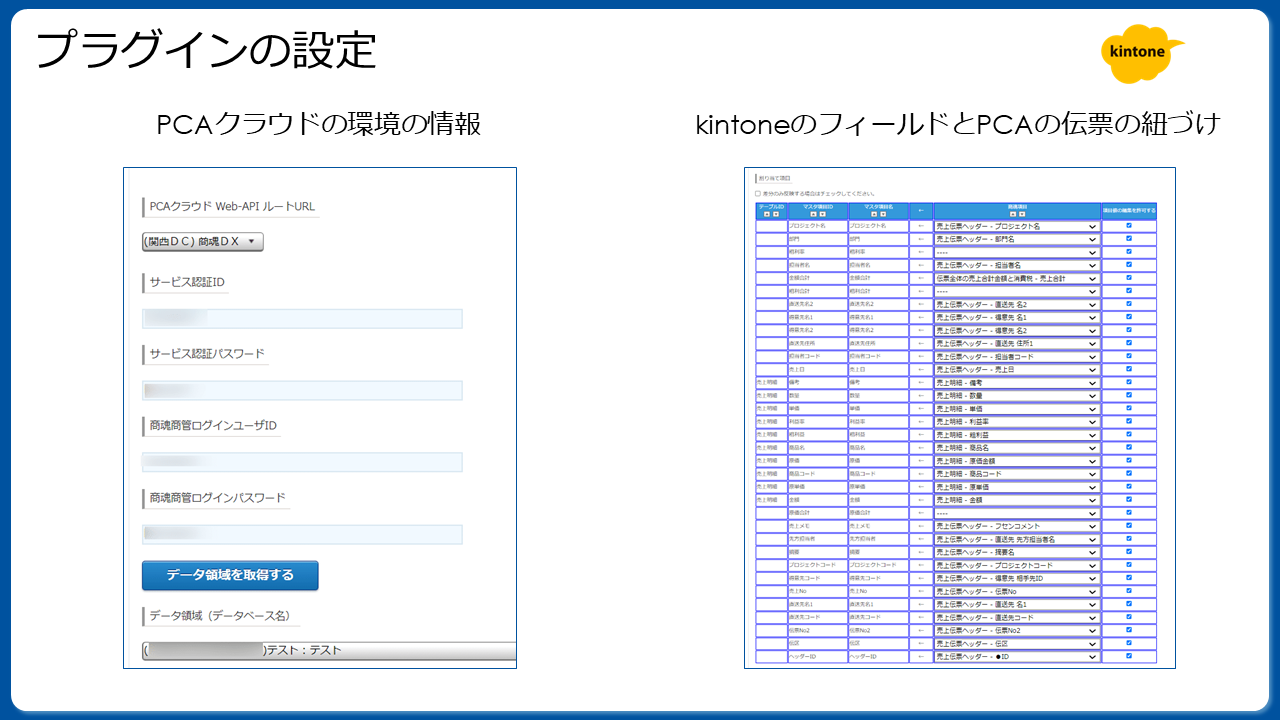Viewport: 1280px width, 720px height.
Task: Toggle edit checkbox for 売上メモ row
Action: [x=1129, y=525]
